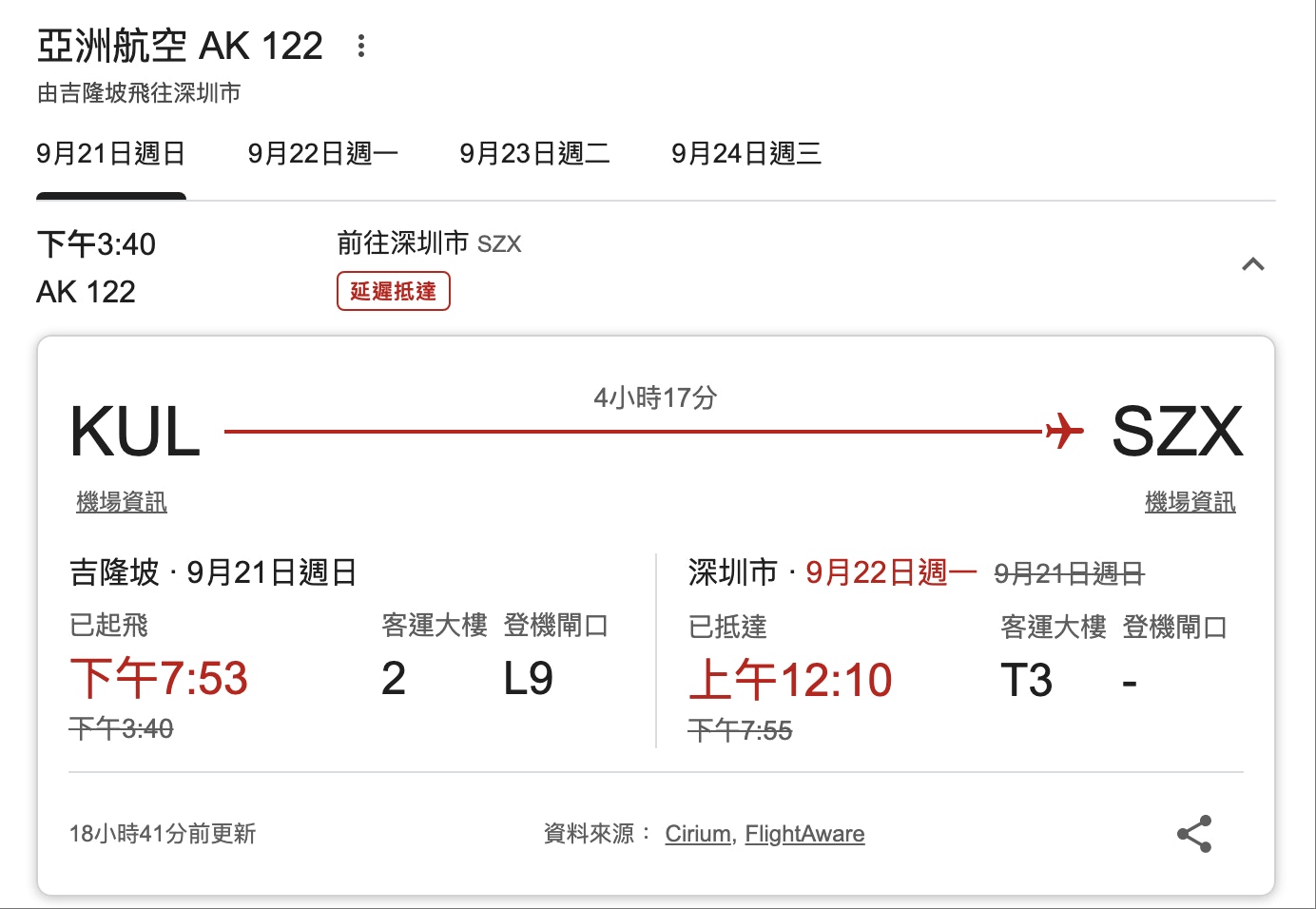Switch to the 9月22日週一 date tab
The height and width of the screenshot is (909, 1316).
click(x=324, y=153)
